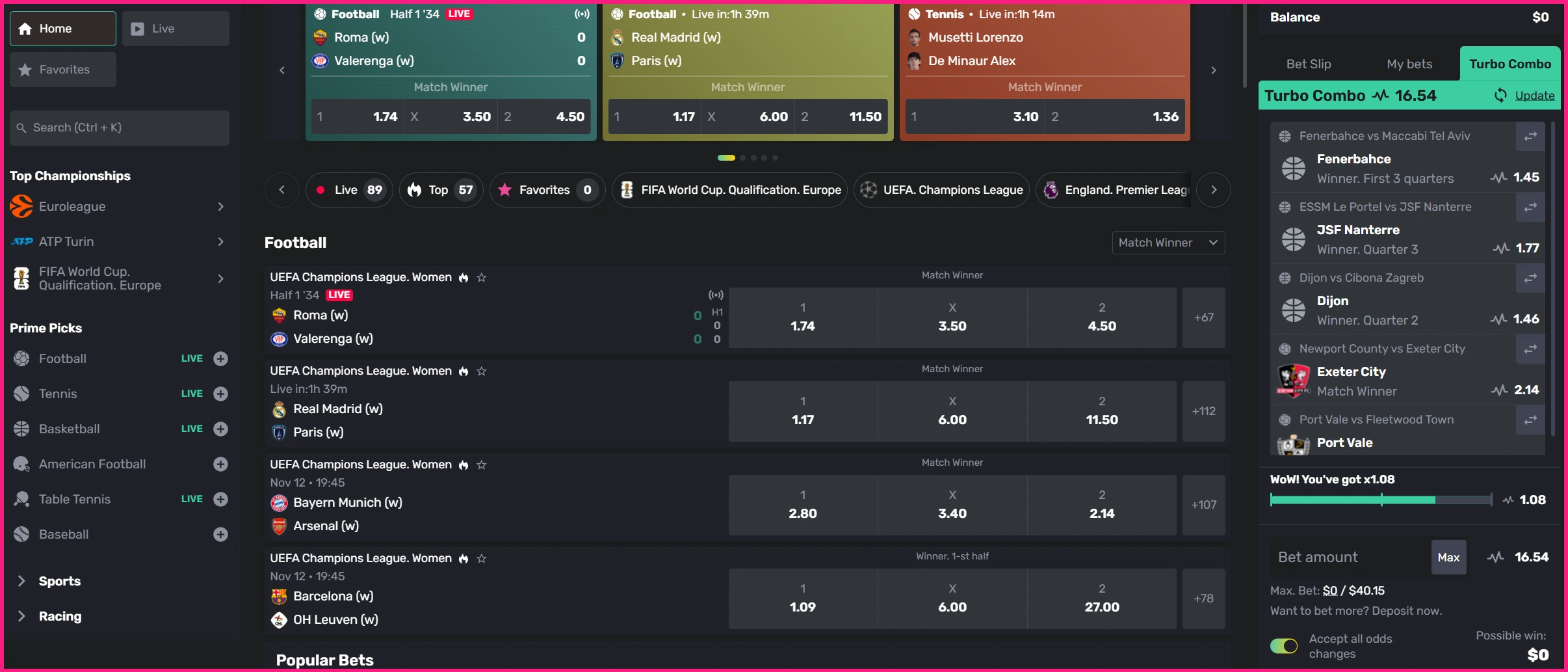Show +78 more markets for Barcelona match
Screen dimensions: 1568x672
tap(1204, 598)
